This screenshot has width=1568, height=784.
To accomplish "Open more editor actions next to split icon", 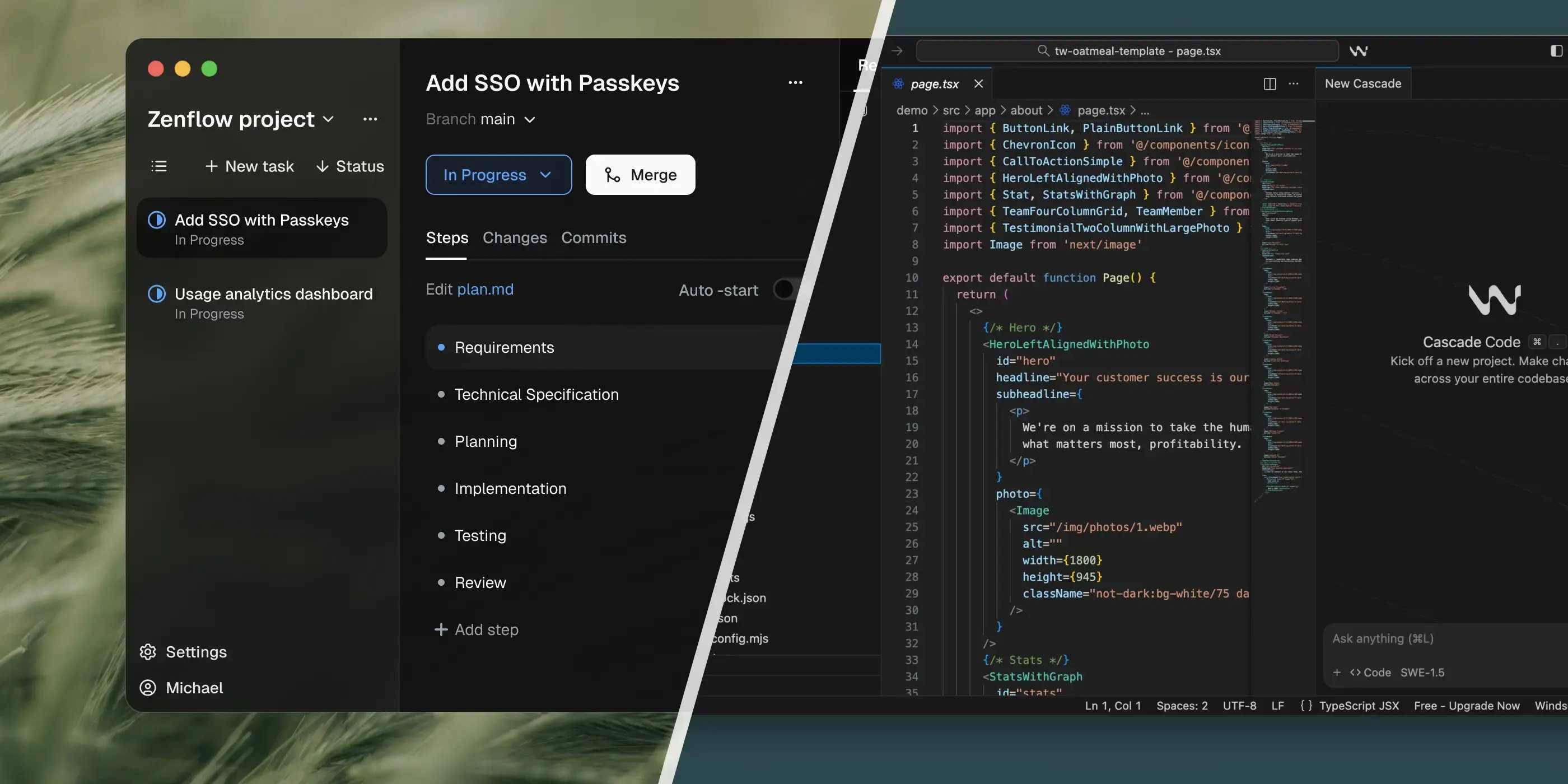I will coord(1294,84).
